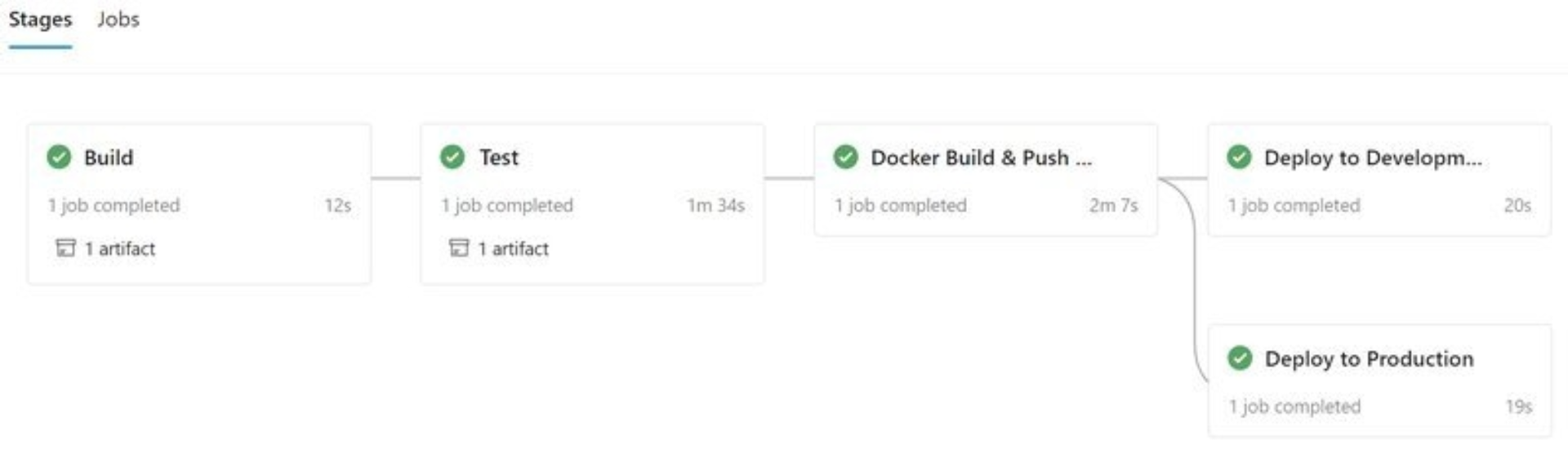Screen dimensions: 1568x449
Task: Click the success icon on Deploy to Development
Action: point(1239,157)
